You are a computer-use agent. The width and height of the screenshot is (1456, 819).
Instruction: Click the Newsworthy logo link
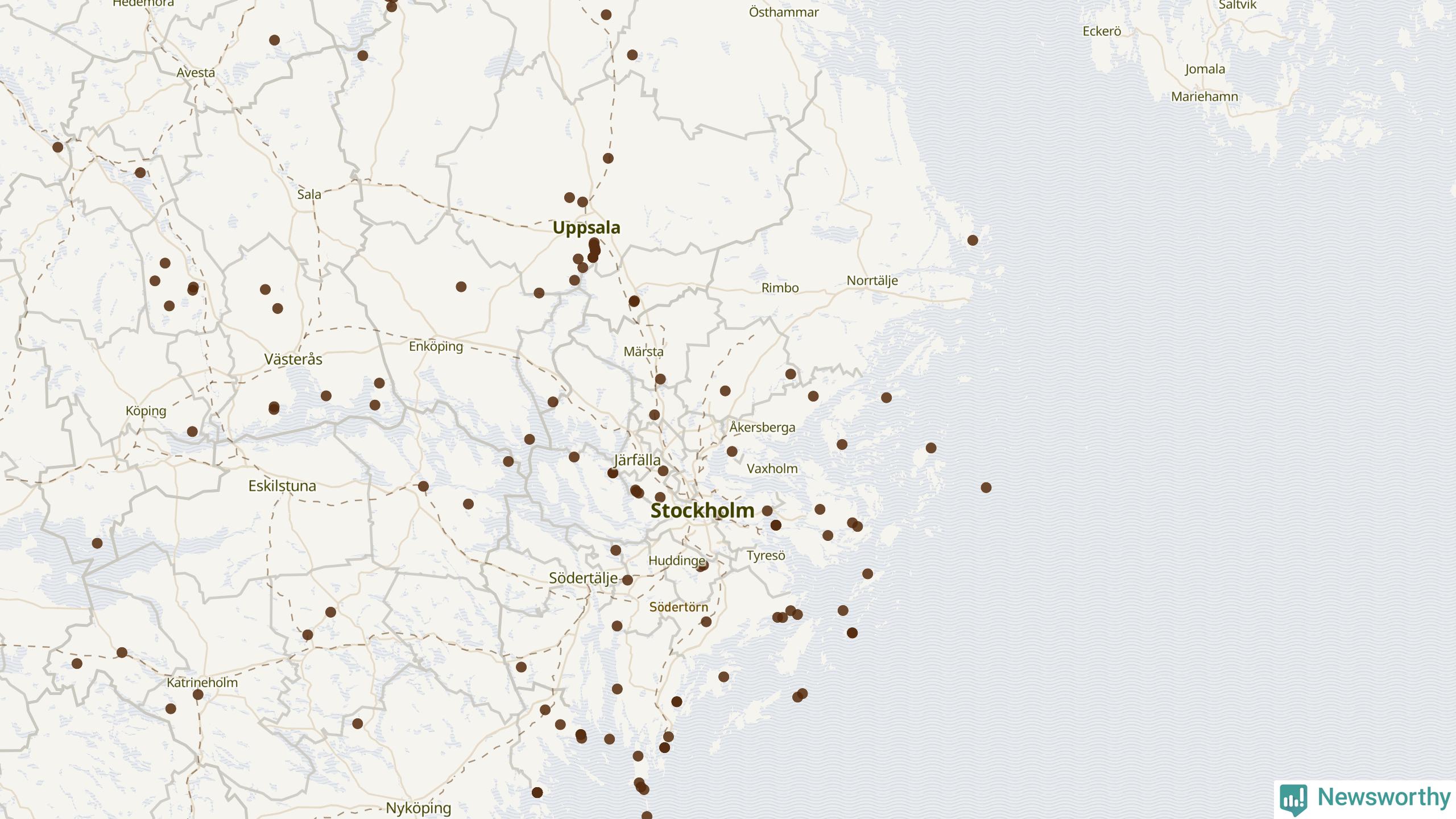(1365, 798)
